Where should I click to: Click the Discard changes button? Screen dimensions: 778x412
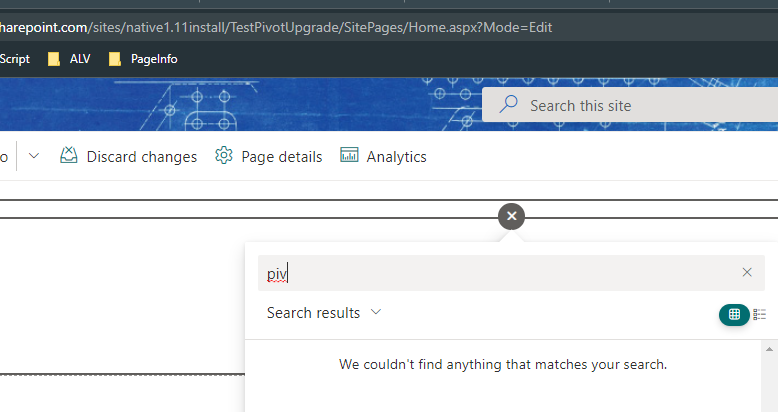click(129, 156)
